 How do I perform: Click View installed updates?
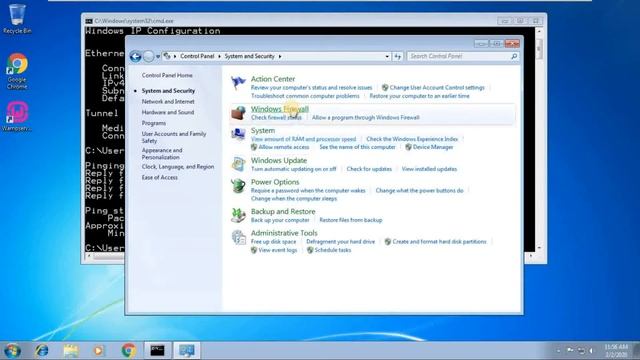[429, 169]
